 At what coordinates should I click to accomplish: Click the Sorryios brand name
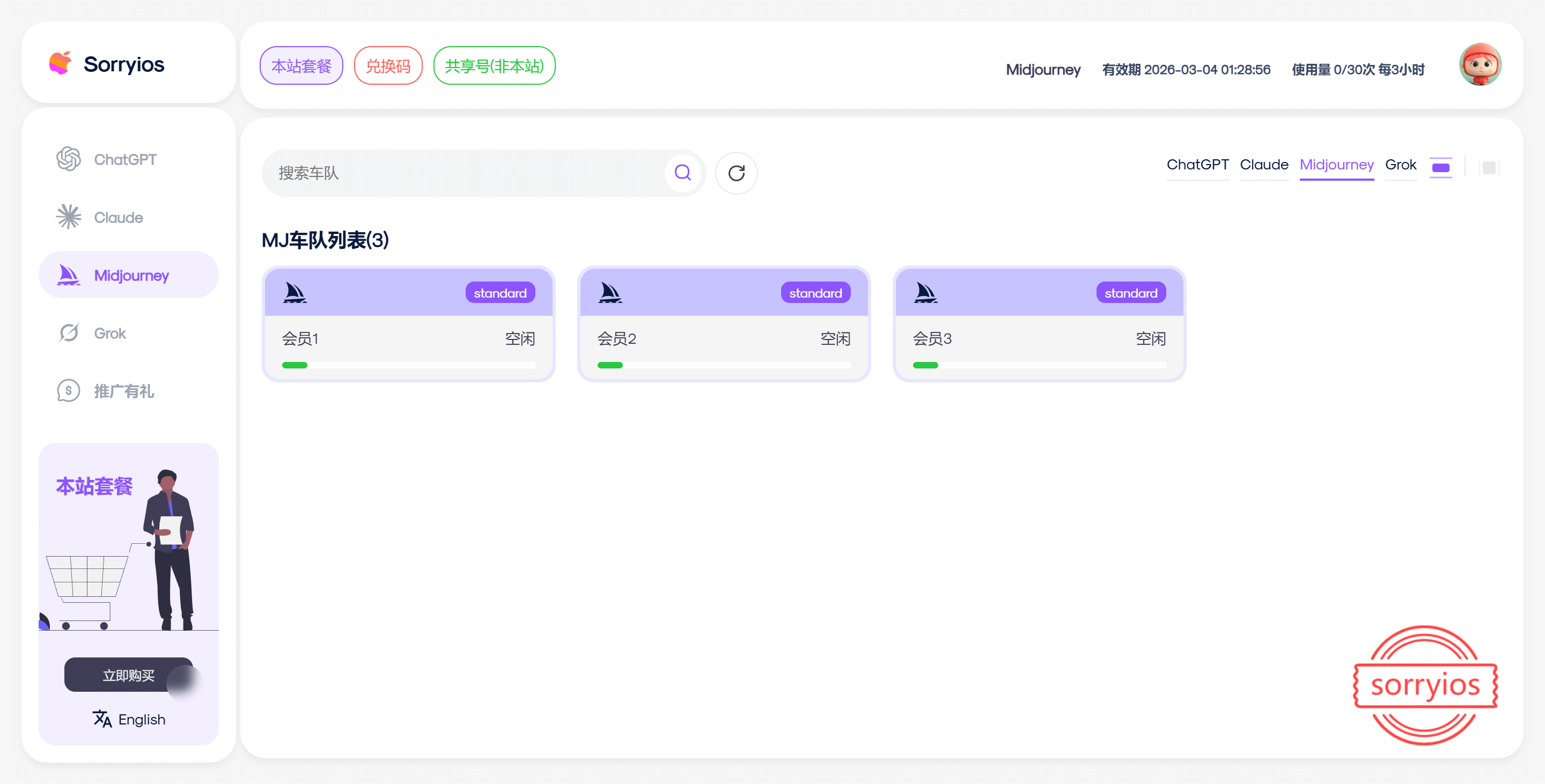[123, 64]
